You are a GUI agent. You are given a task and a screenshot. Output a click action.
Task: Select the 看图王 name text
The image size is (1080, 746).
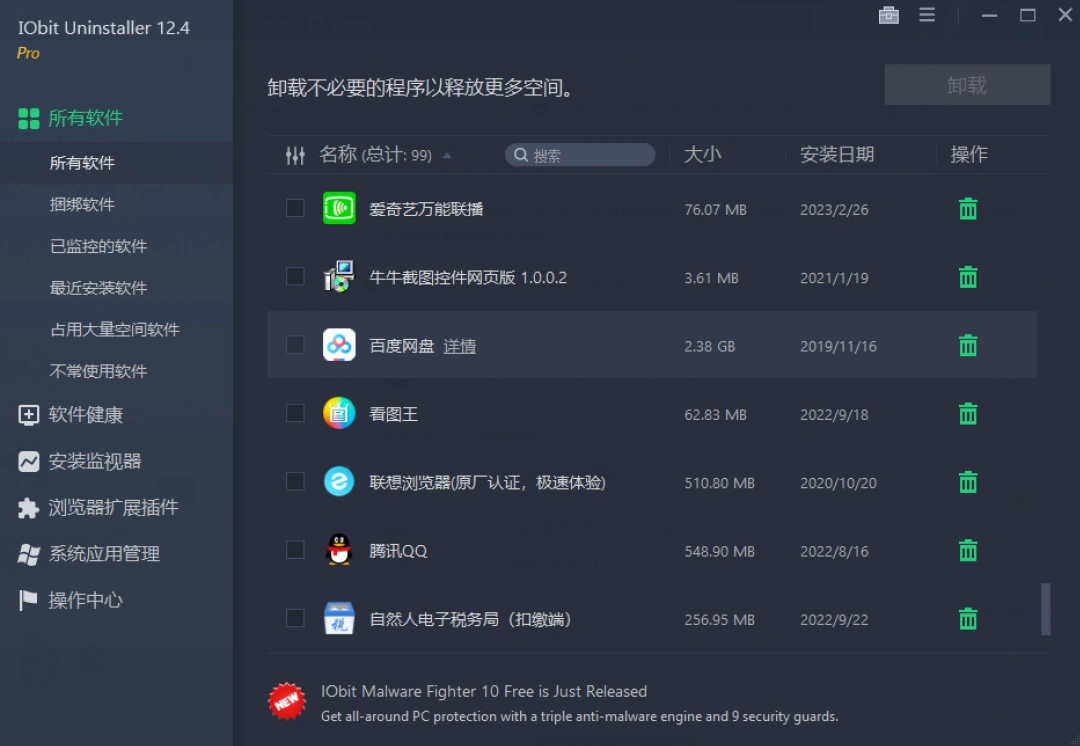[393, 414]
